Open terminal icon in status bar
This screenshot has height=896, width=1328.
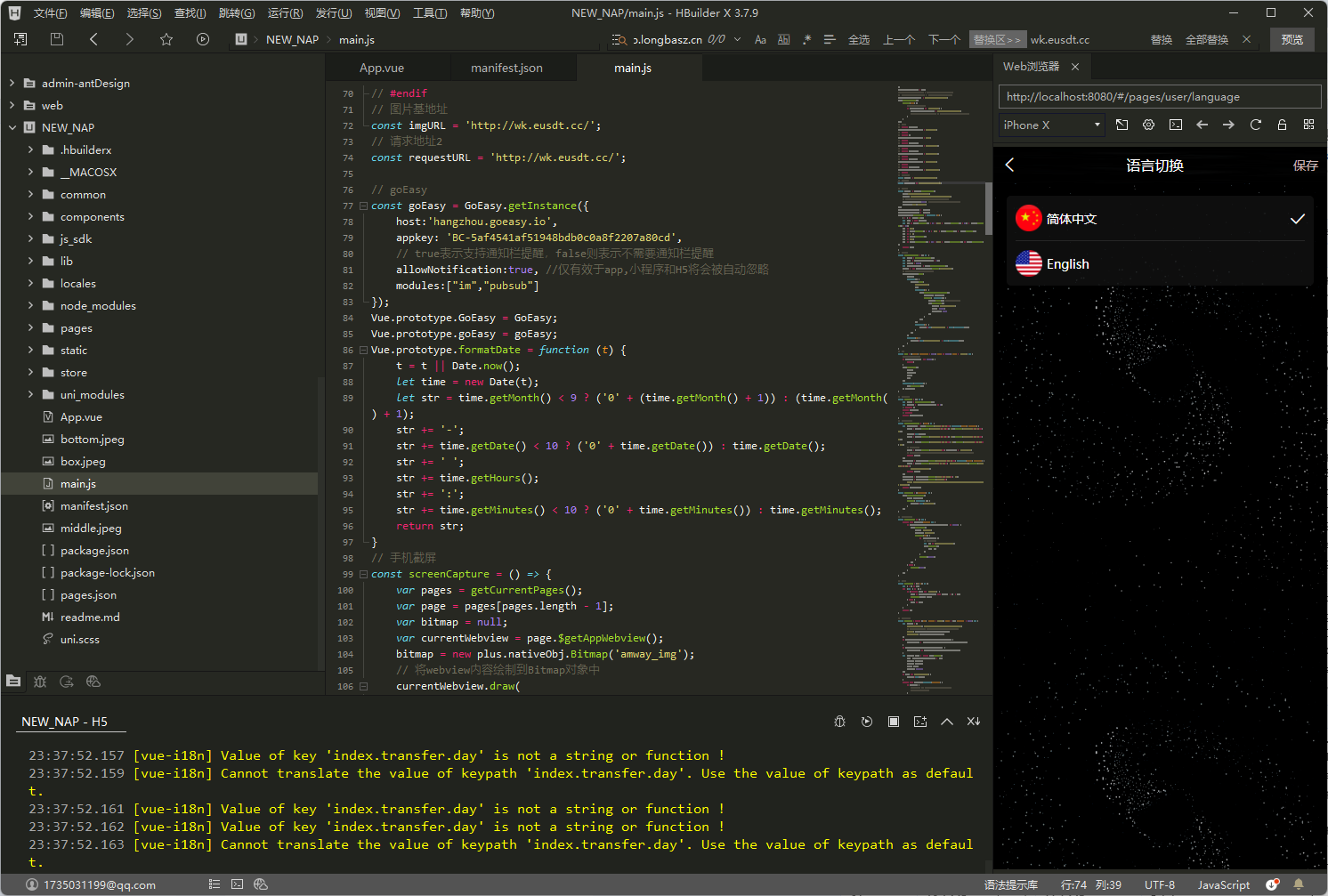click(237, 884)
